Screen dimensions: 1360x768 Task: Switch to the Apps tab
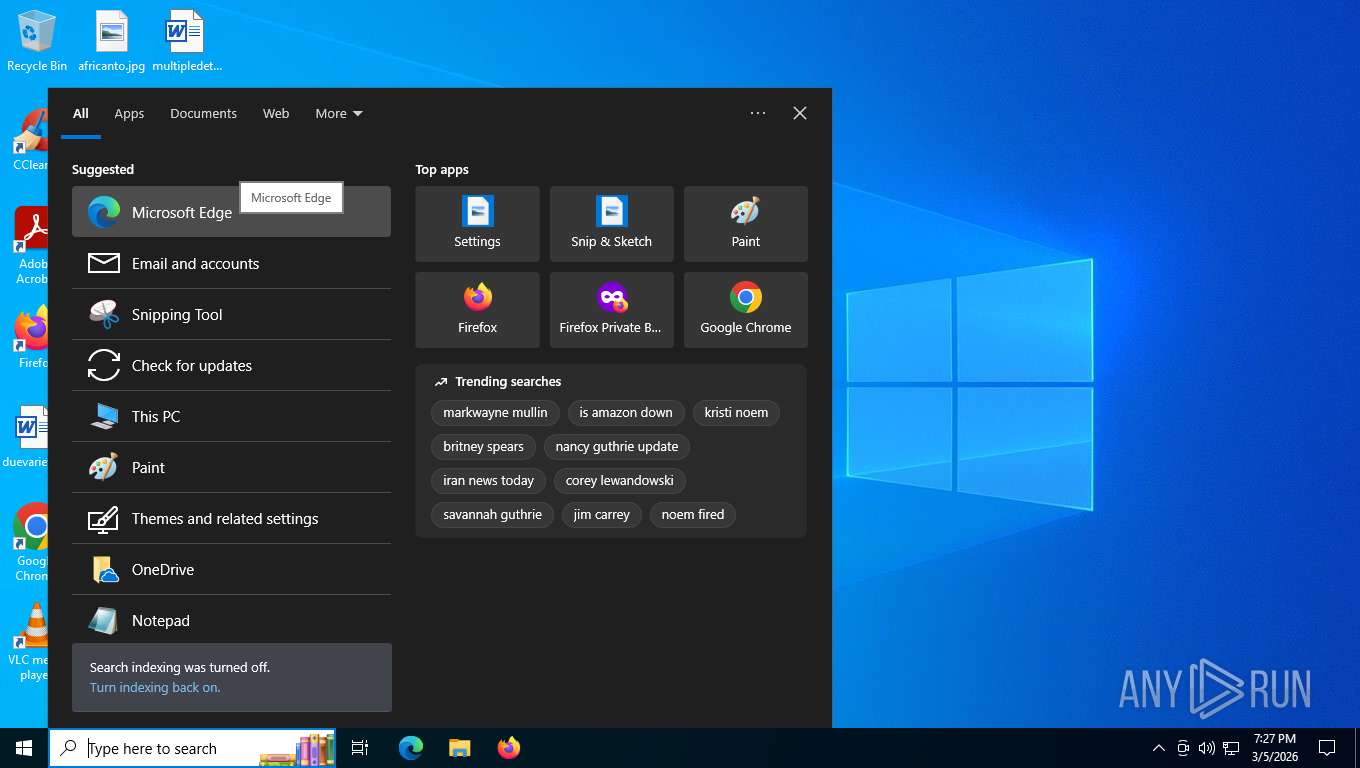click(129, 113)
